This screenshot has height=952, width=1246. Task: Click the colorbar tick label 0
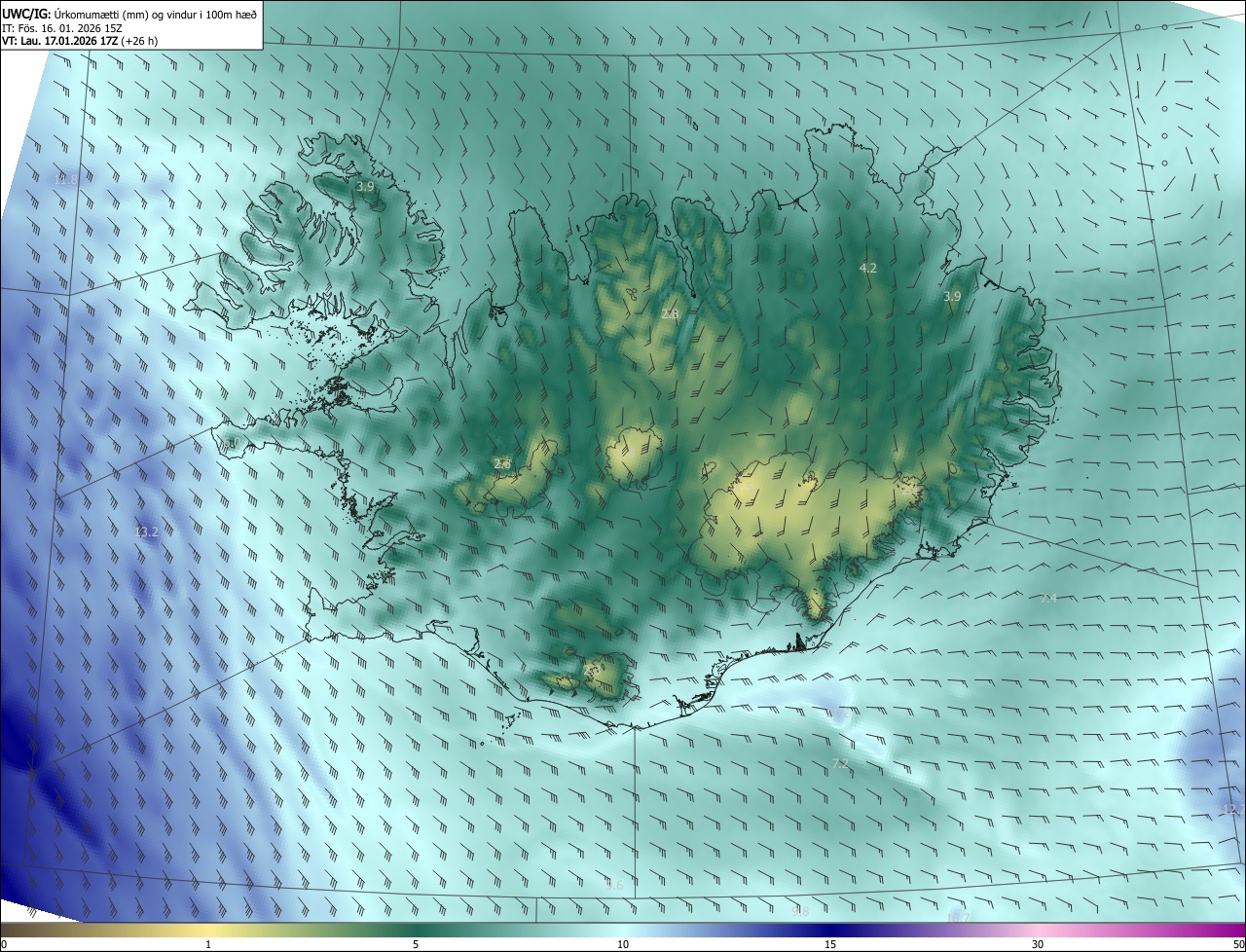point(3,944)
